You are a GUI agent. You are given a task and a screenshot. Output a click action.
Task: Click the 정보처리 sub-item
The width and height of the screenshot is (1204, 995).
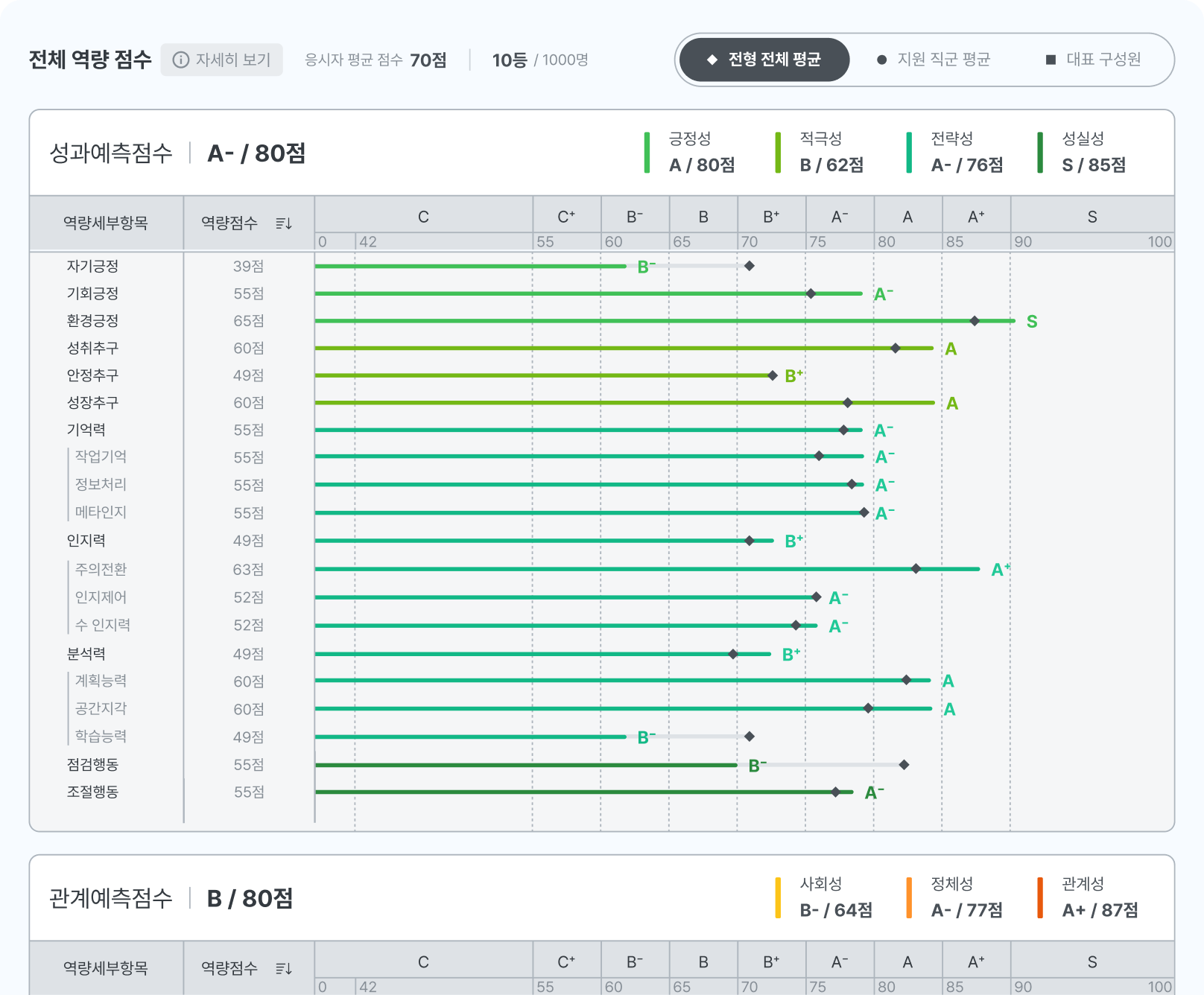101,485
